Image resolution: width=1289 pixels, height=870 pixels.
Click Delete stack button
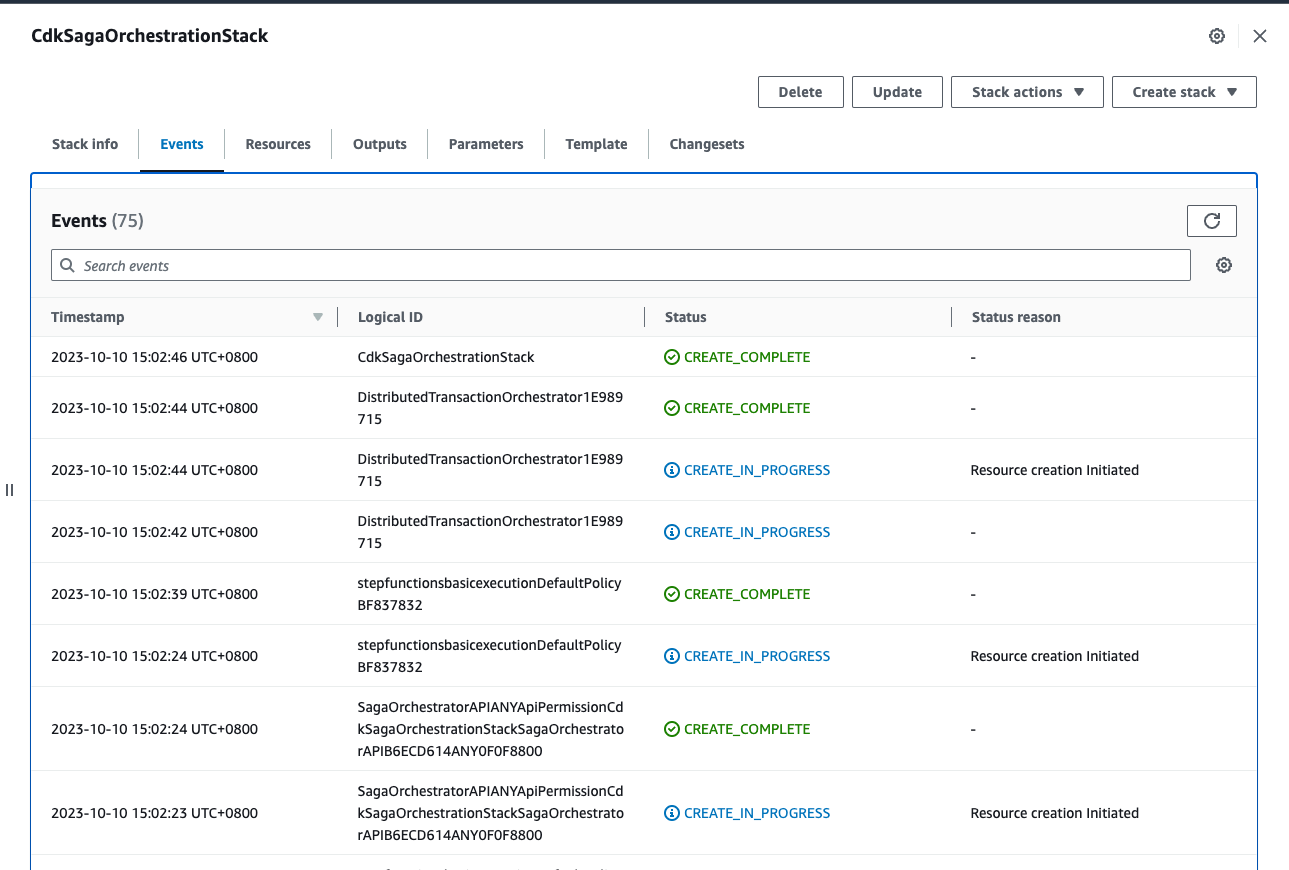tap(800, 92)
